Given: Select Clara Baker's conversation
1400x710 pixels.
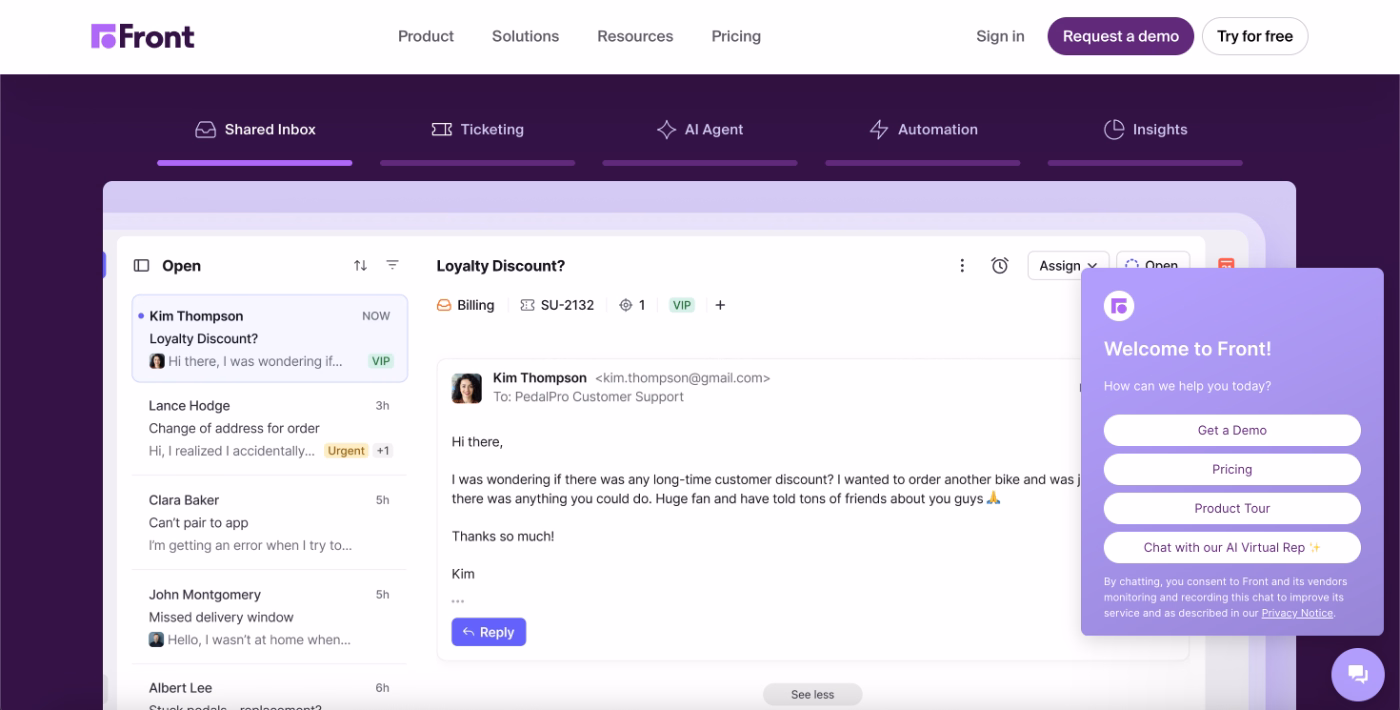Looking at the screenshot, I should click(268, 522).
